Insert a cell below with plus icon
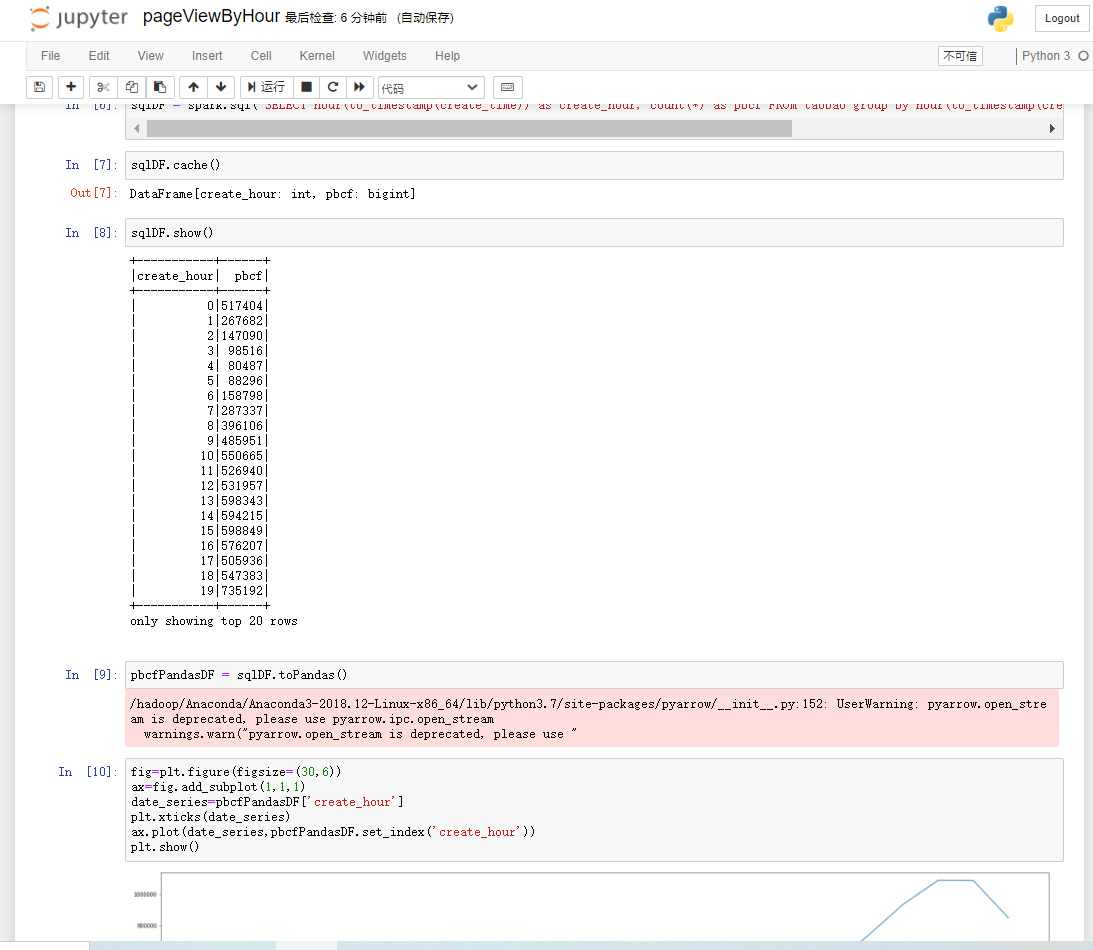Viewport: 1093px width, 950px height. (x=70, y=87)
